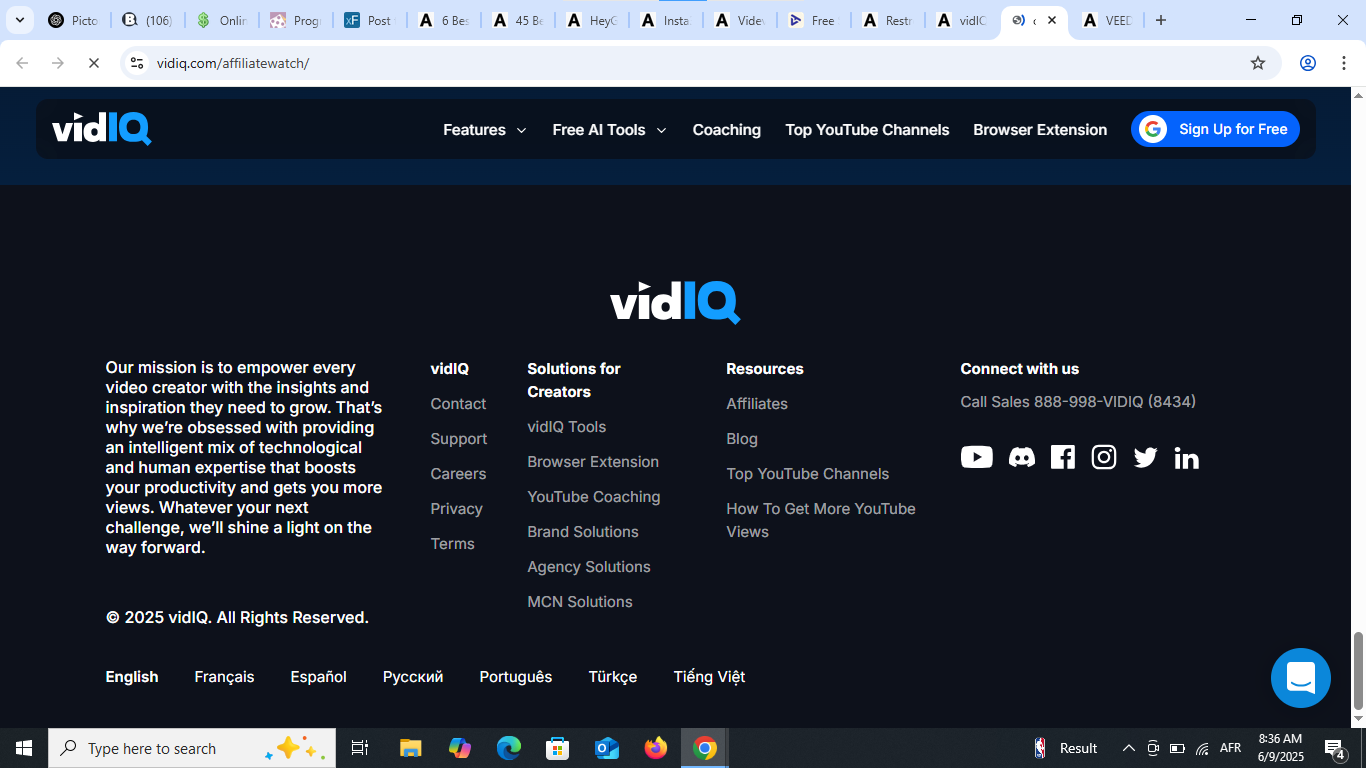
Task: Switch to the Pictory tab
Action: pos(73,20)
